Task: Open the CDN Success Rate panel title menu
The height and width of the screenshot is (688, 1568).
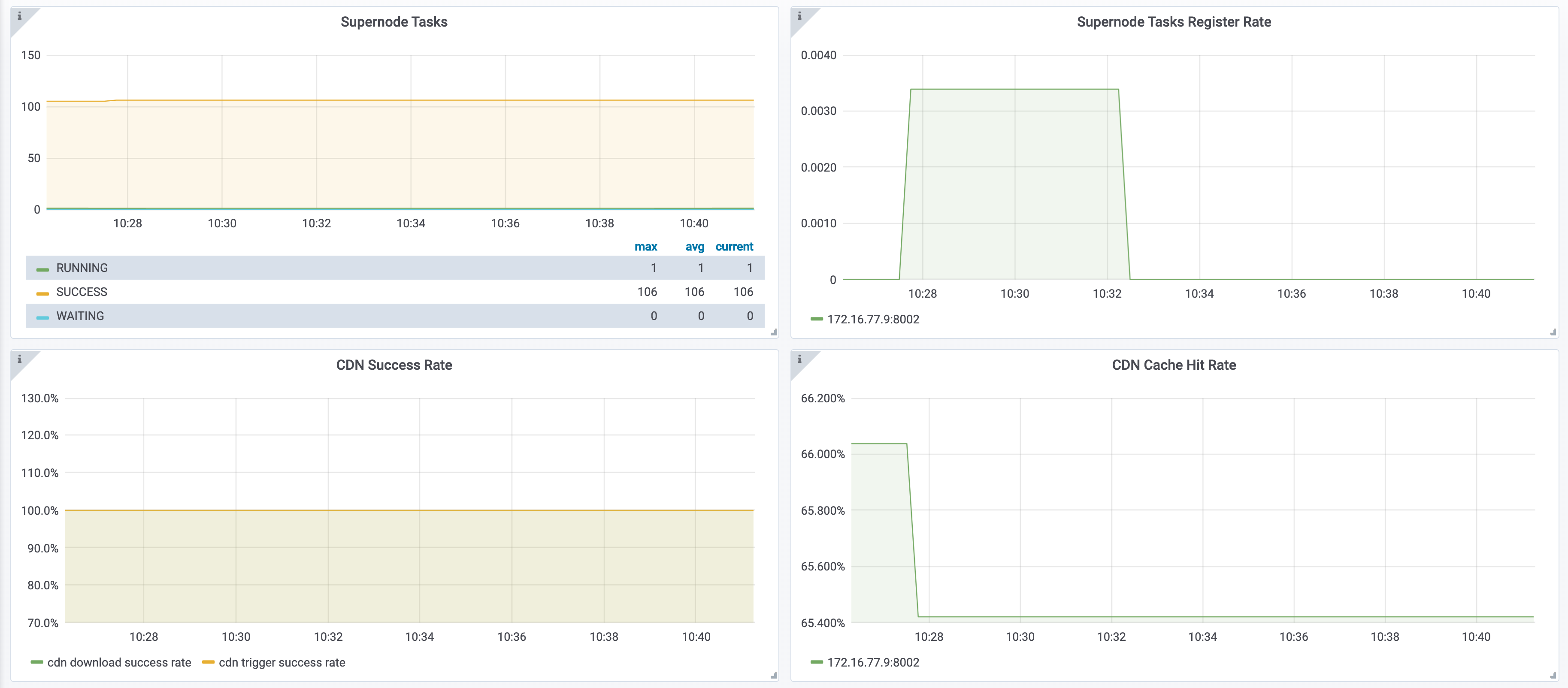Action: tap(394, 365)
